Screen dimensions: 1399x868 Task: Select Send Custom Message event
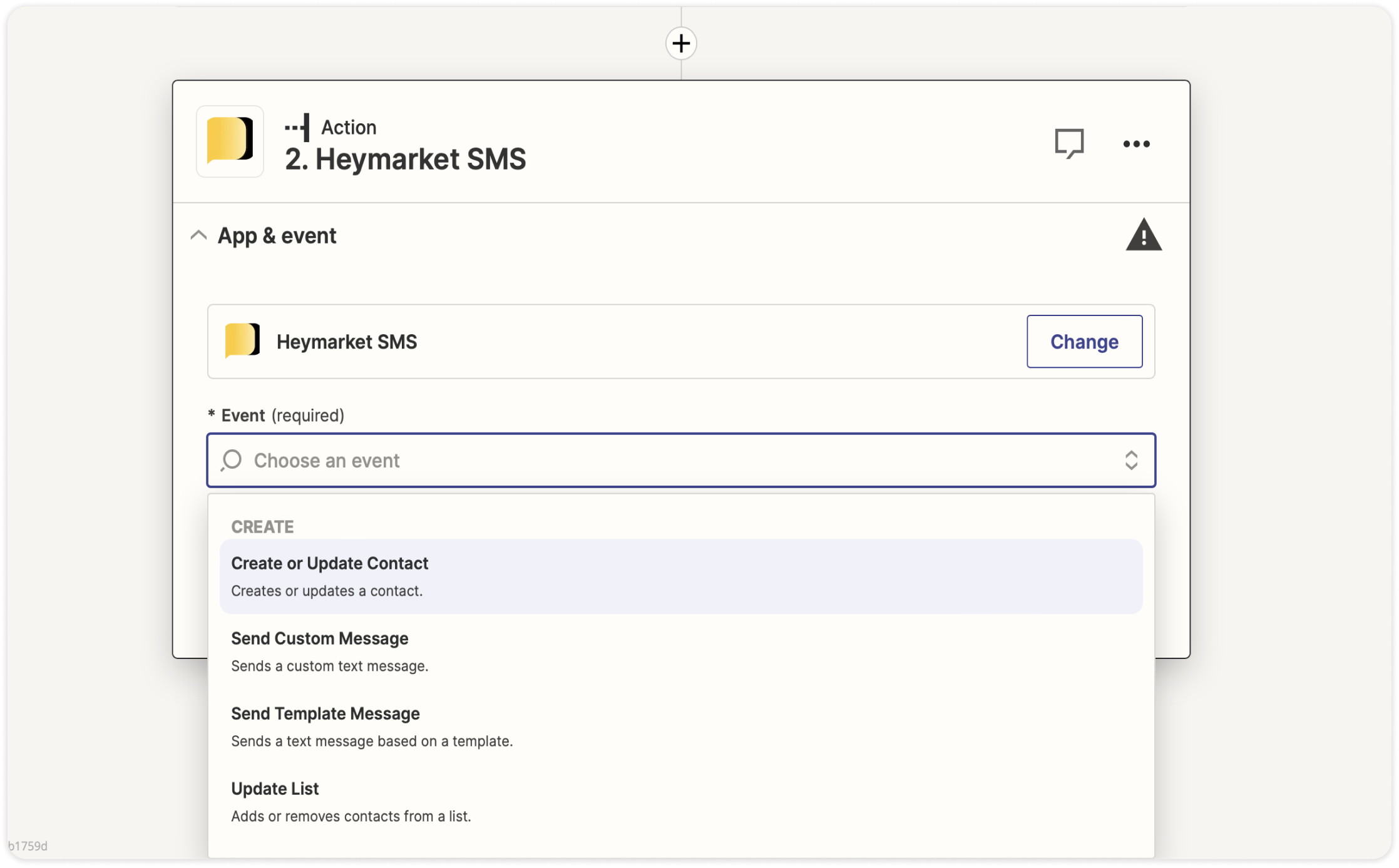[681, 651]
